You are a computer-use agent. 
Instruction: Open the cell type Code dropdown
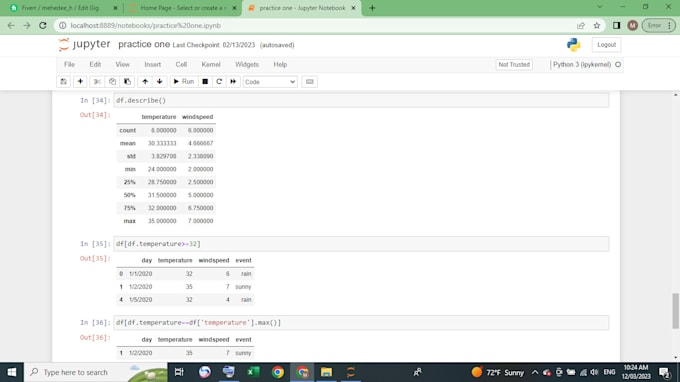pyautogui.click(x=270, y=82)
